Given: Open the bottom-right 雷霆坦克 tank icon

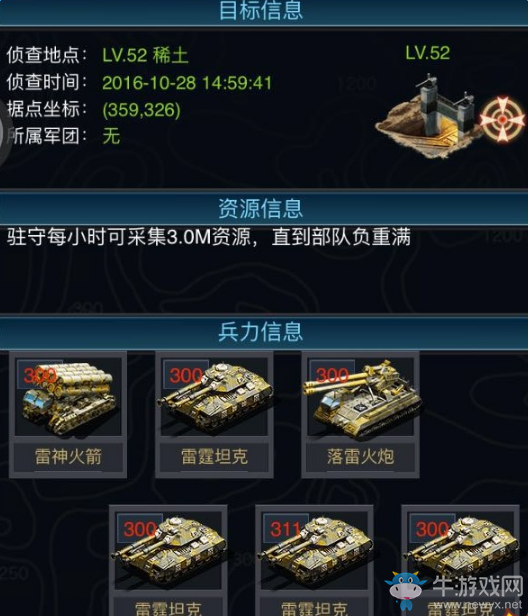Looking at the screenshot, I should (460, 561).
